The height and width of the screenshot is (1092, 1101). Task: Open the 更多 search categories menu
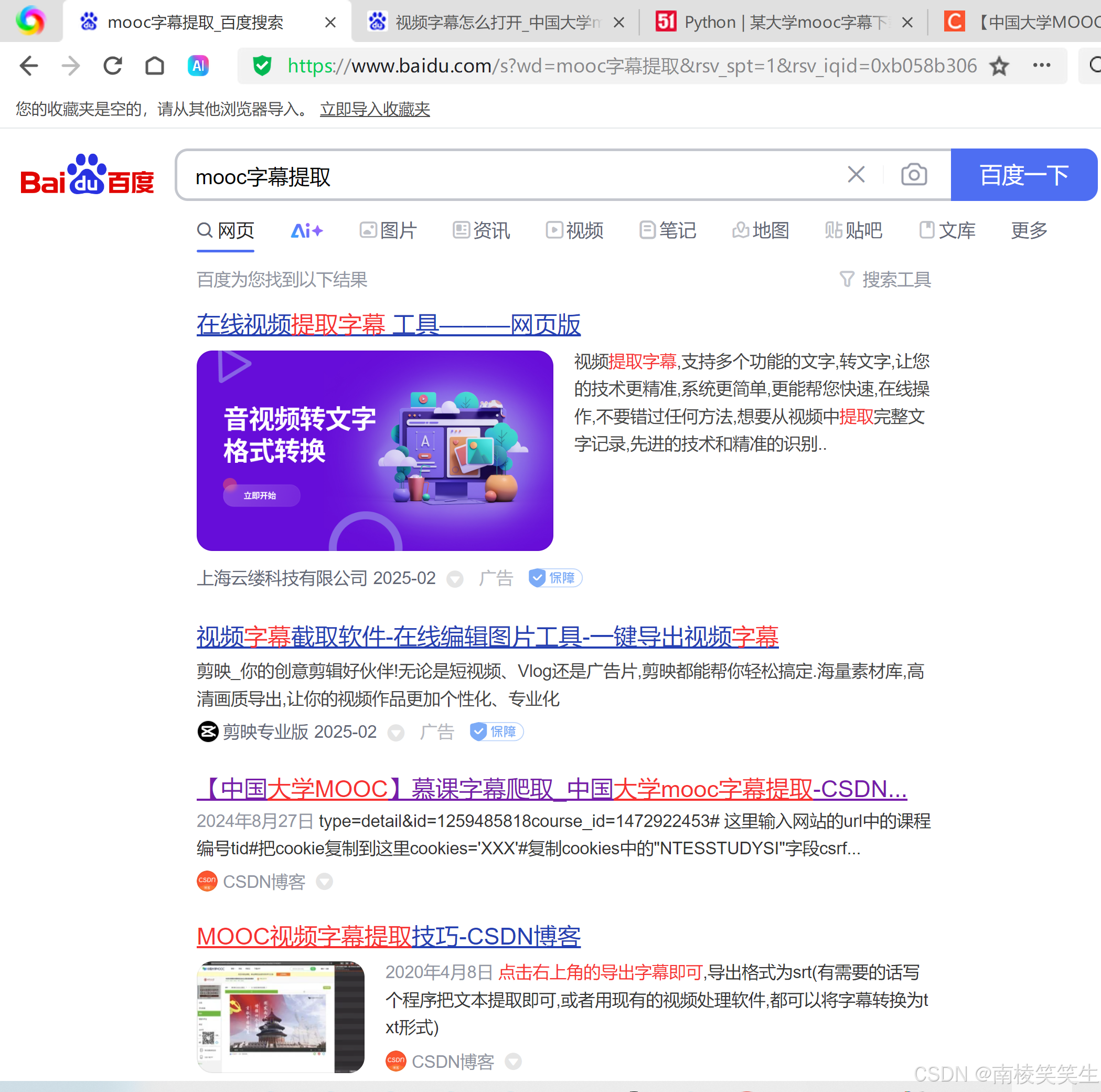(x=1029, y=230)
